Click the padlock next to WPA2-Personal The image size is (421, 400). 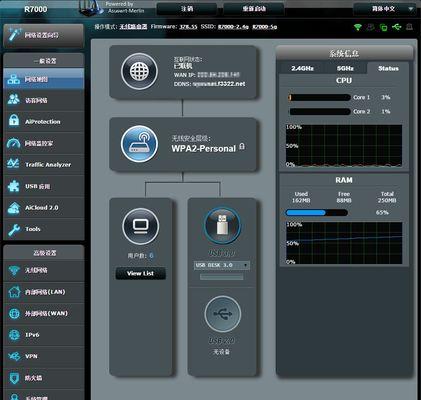click(242, 146)
